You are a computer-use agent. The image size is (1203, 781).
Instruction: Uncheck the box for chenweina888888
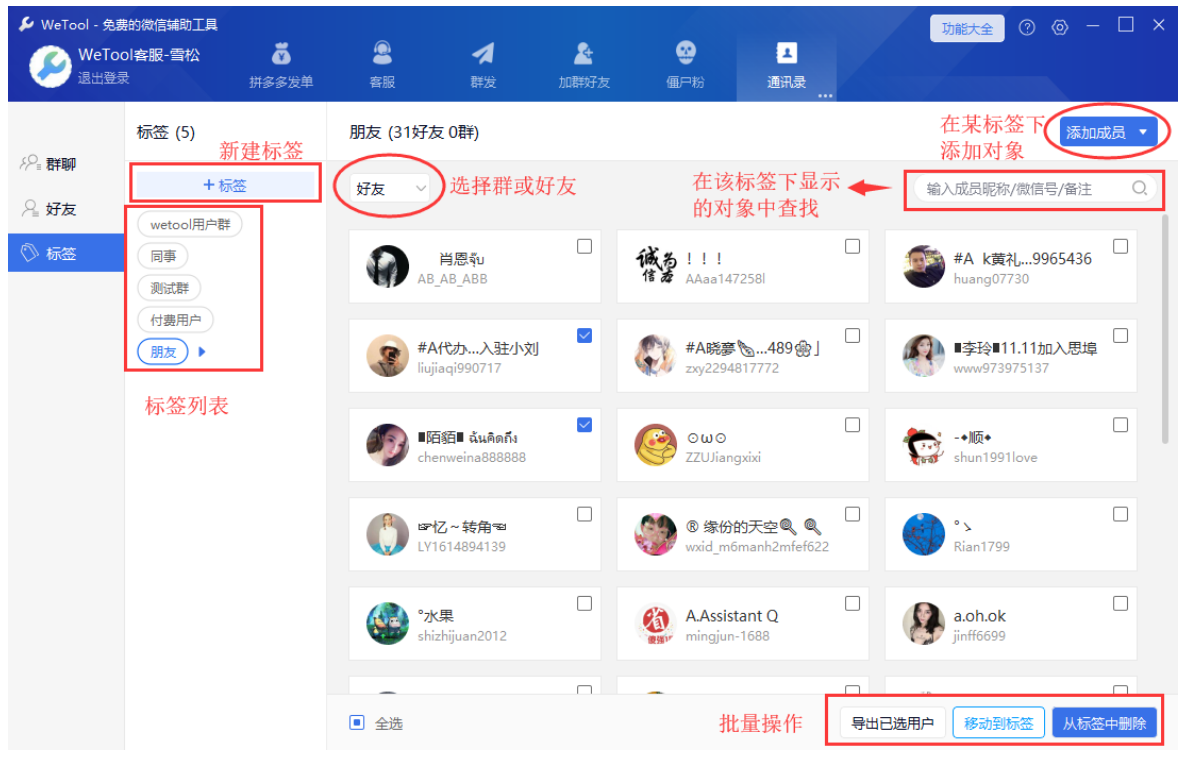585,425
